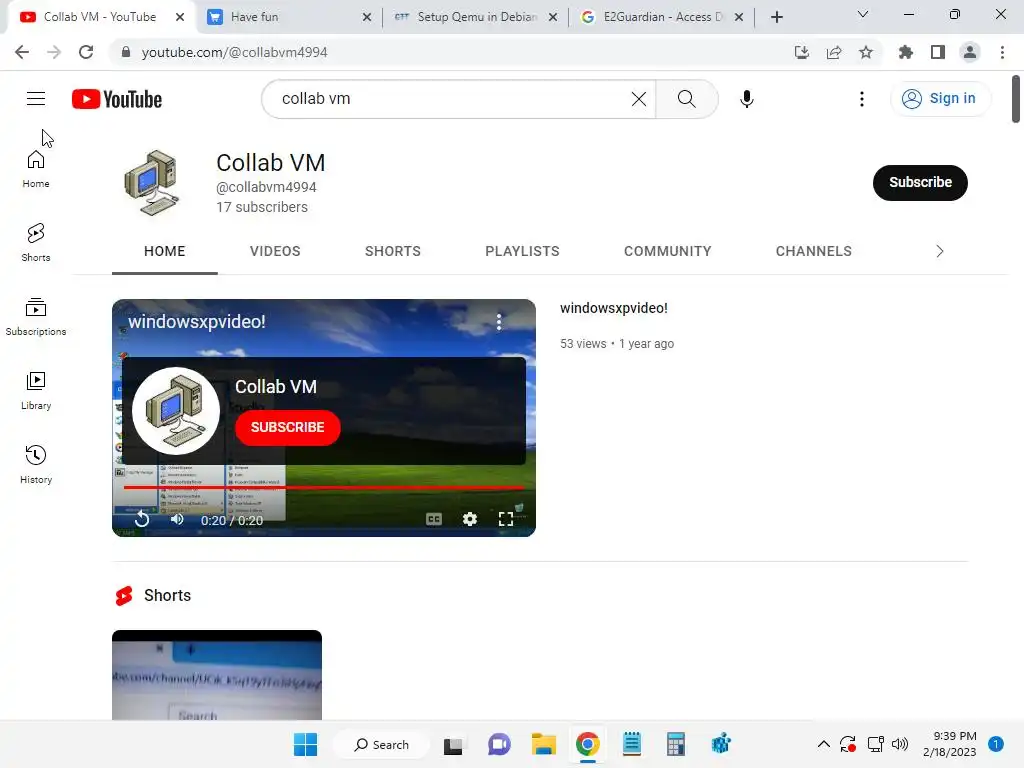Open Subscriptions in the sidebar

coord(36,317)
